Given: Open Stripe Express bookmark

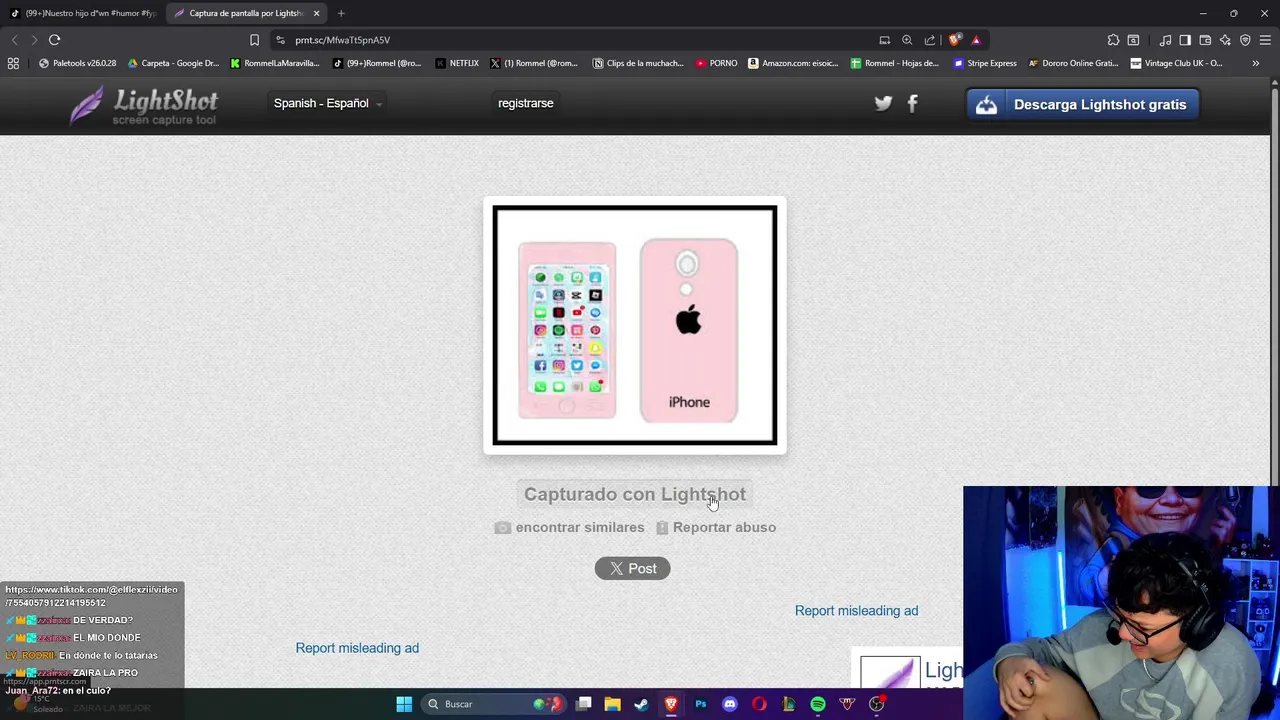Looking at the screenshot, I should (x=985, y=63).
